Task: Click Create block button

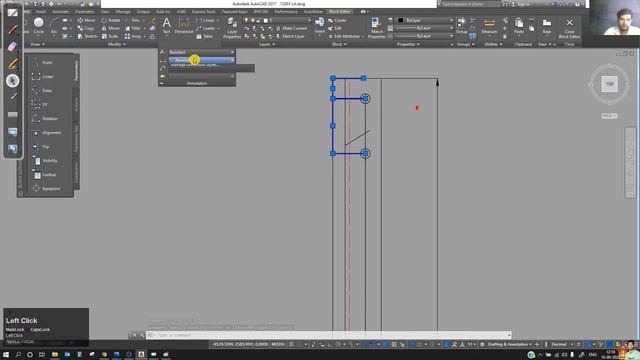Action: coord(337,20)
